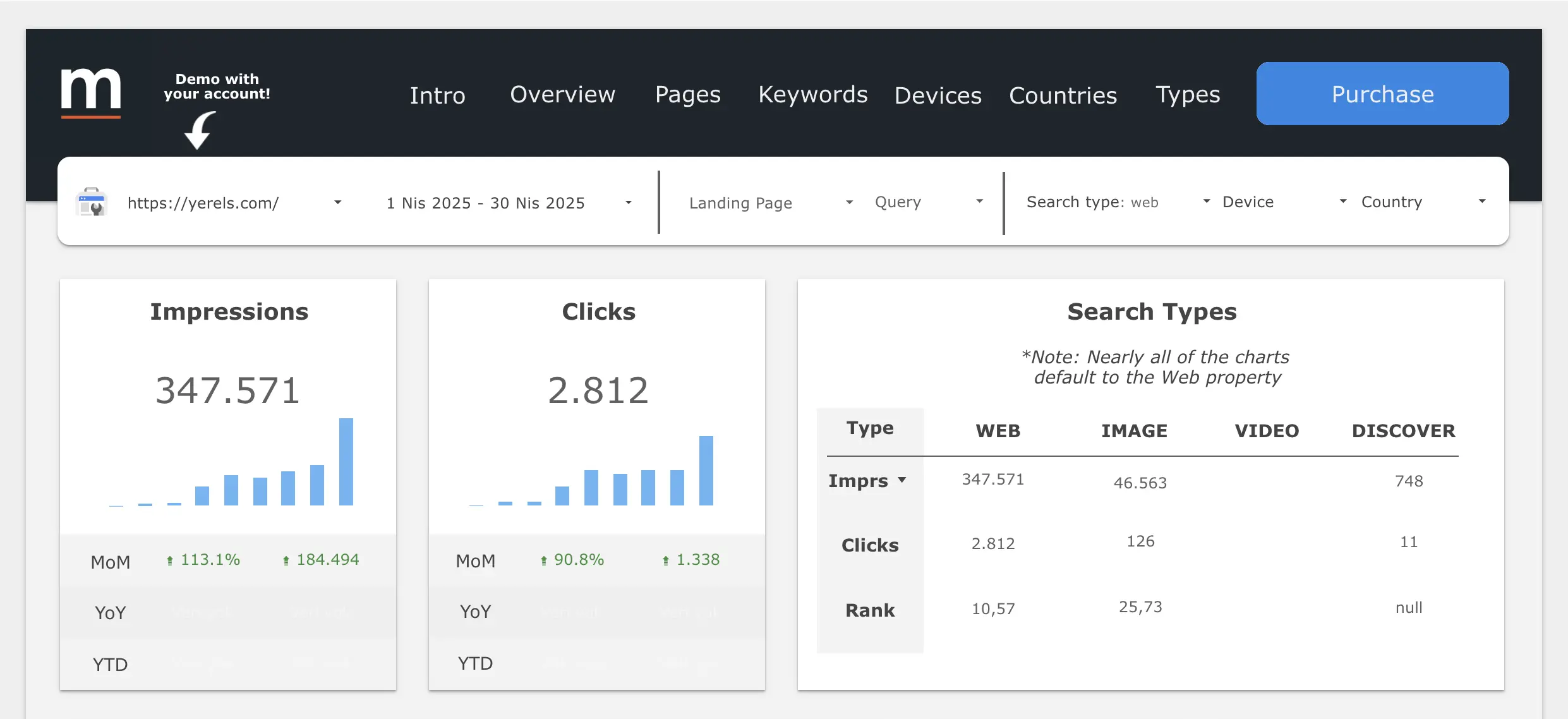This screenshot has height=719, width=1568.
Task: Click tallest bar in Impressions chart
Action: (346, 461)
